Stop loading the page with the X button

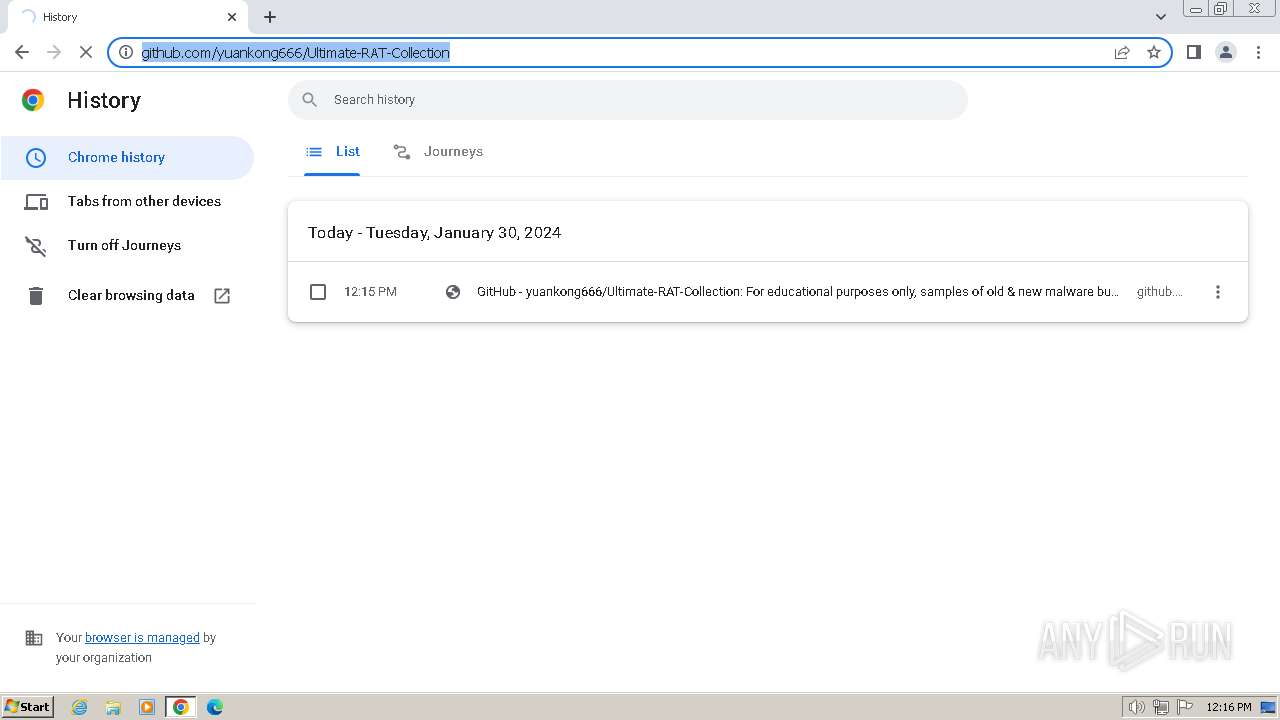coord(86,52)
